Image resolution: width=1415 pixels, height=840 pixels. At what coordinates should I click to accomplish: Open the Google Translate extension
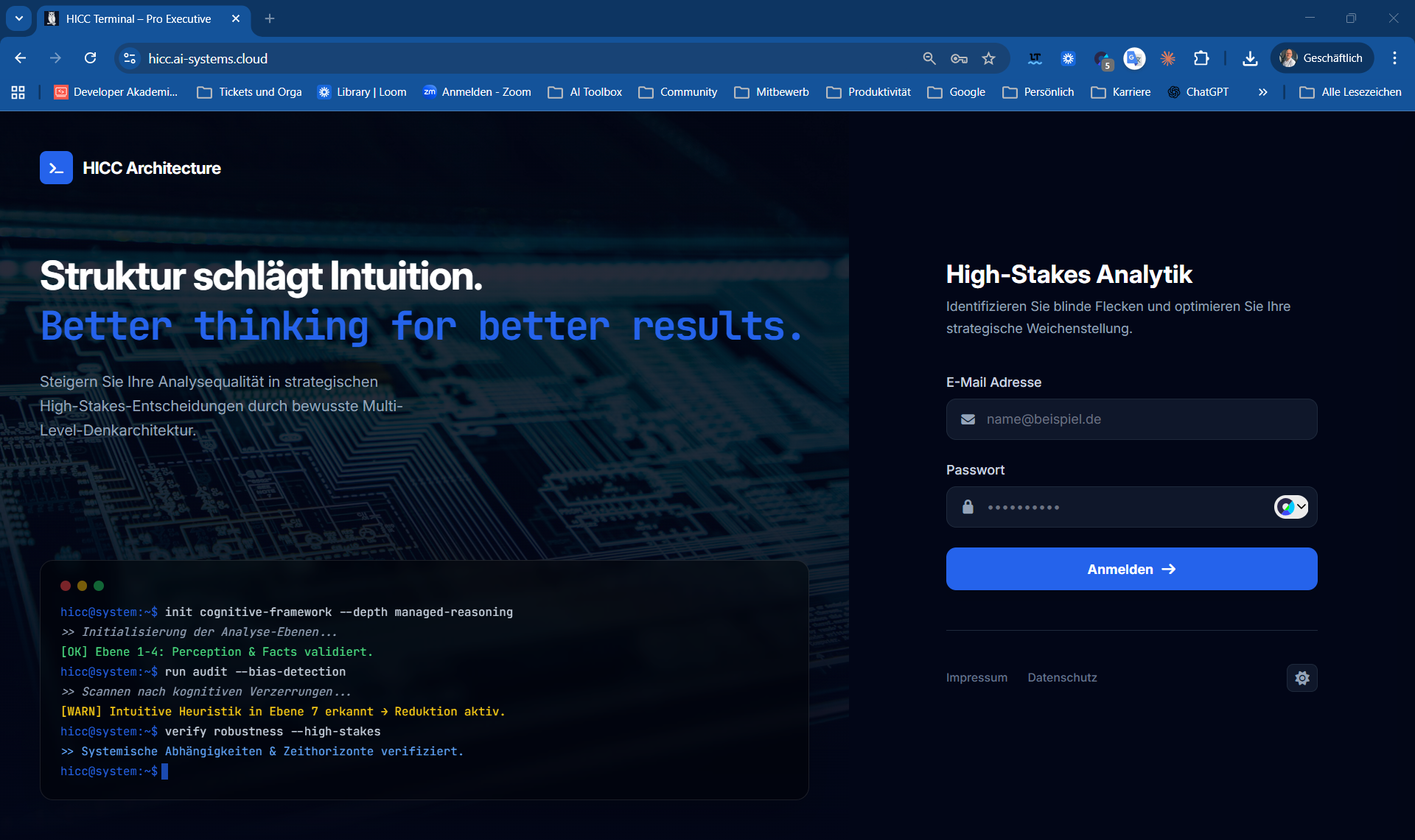pos(1134,58)
